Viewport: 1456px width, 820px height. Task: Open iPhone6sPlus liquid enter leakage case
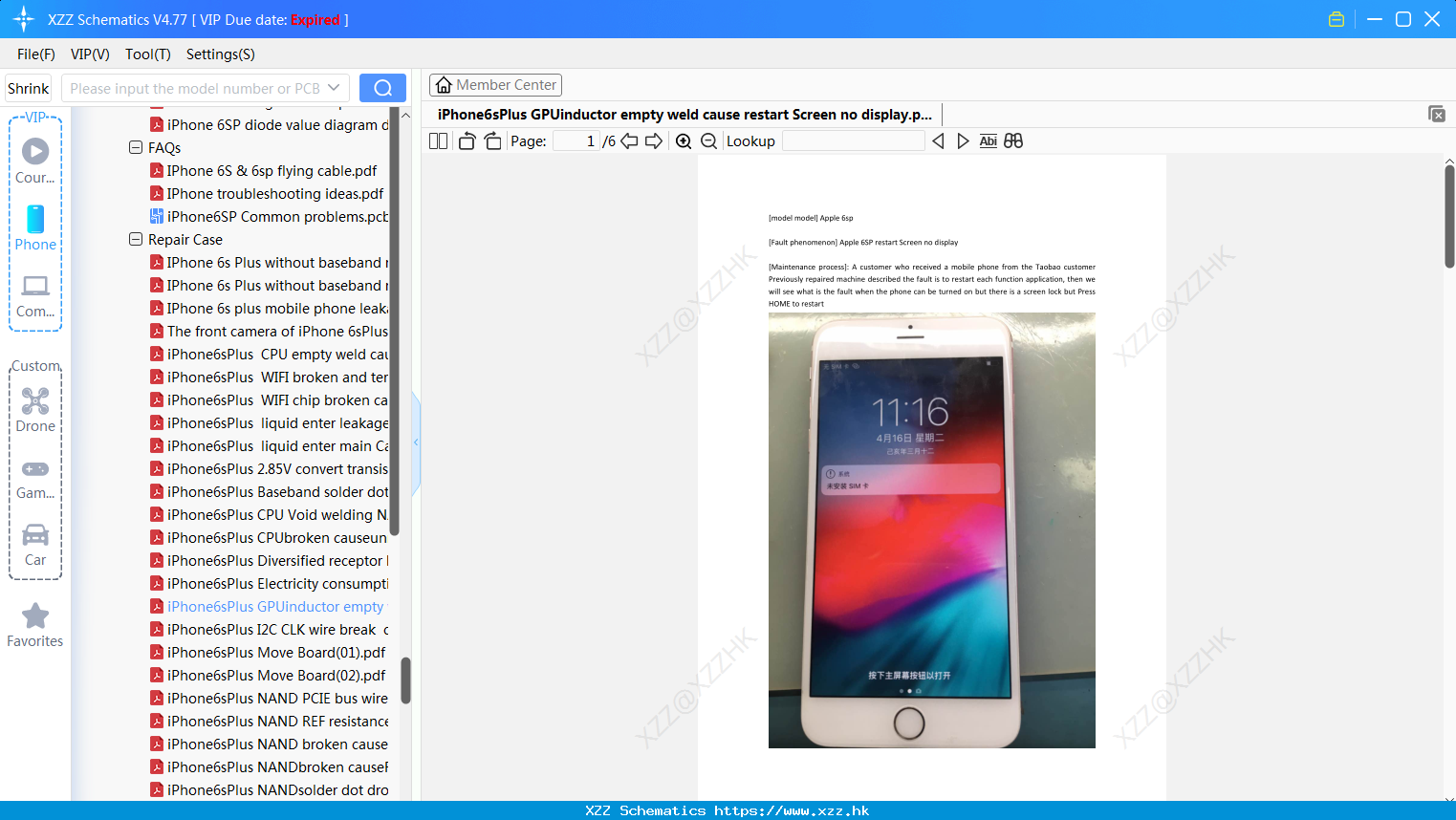[269, 423]
